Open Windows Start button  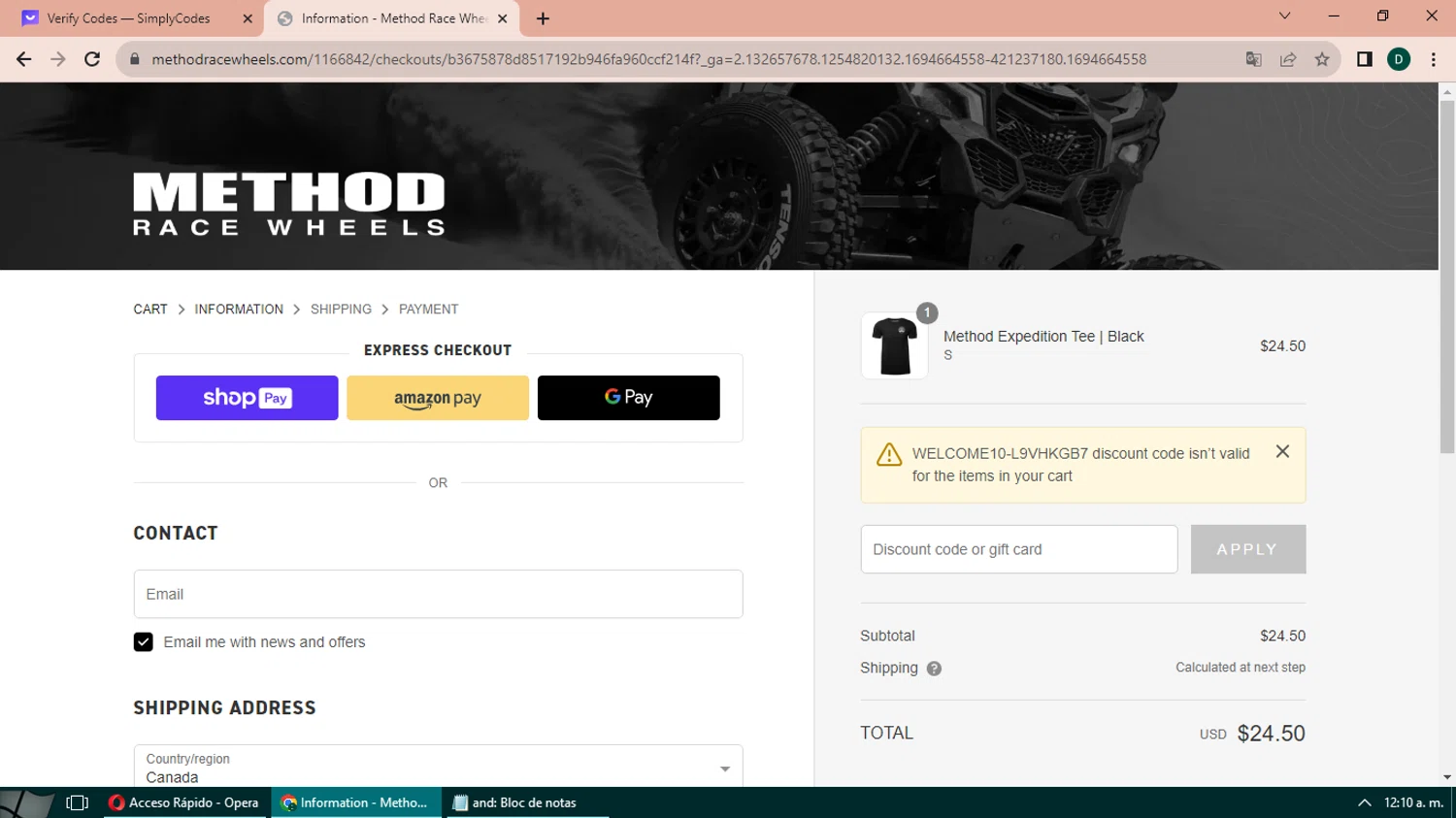[x=27, y=802]
